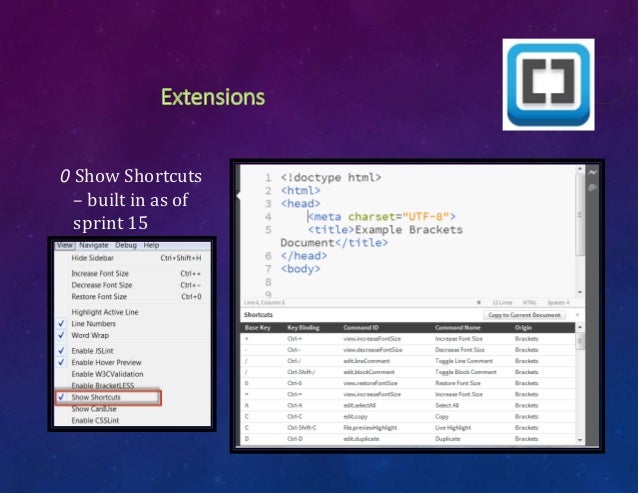Screen dimensions: 638x493
Task: Close the Shortcuts panel with its X
Action: [577, 315]
